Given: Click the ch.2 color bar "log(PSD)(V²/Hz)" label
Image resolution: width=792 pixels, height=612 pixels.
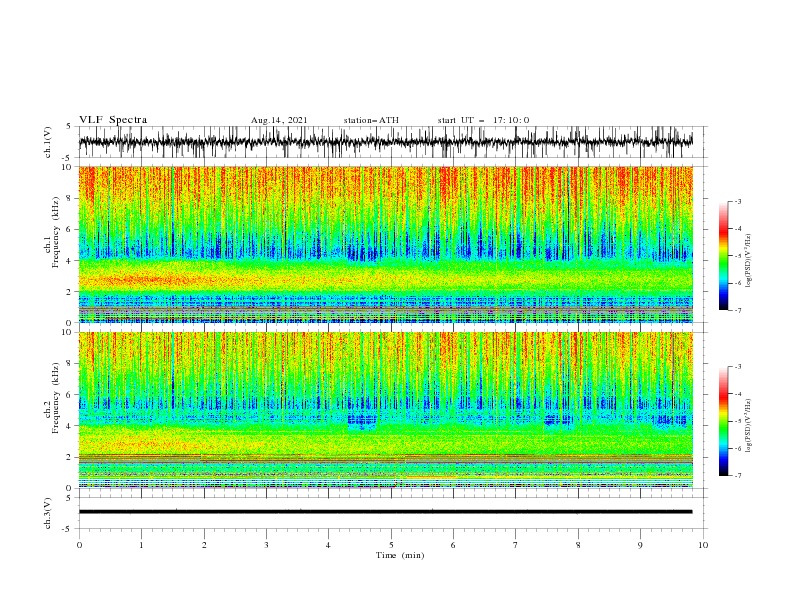Looking at the screenshot, I should point(749,425).
